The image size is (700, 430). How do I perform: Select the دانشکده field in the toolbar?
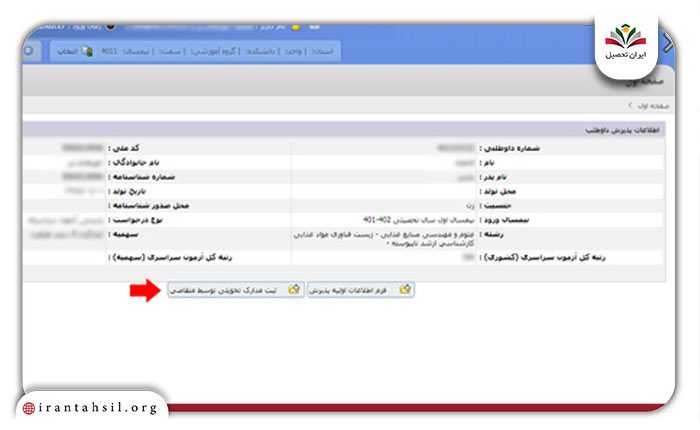tap(260, 51)
